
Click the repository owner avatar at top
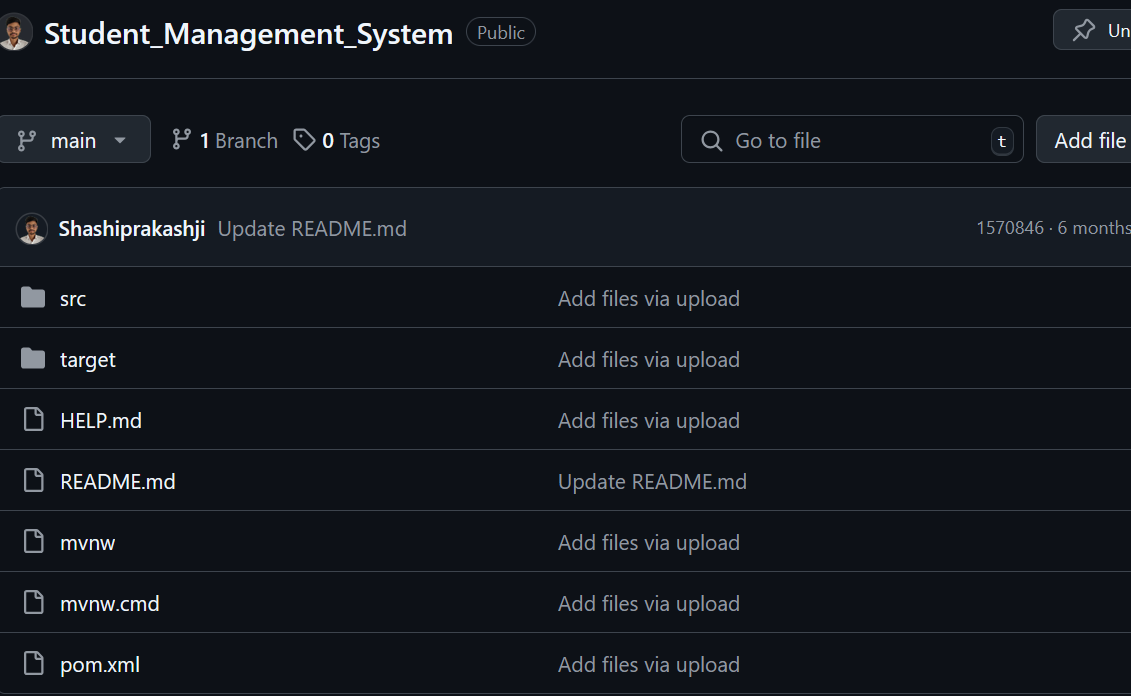point(13,32)
